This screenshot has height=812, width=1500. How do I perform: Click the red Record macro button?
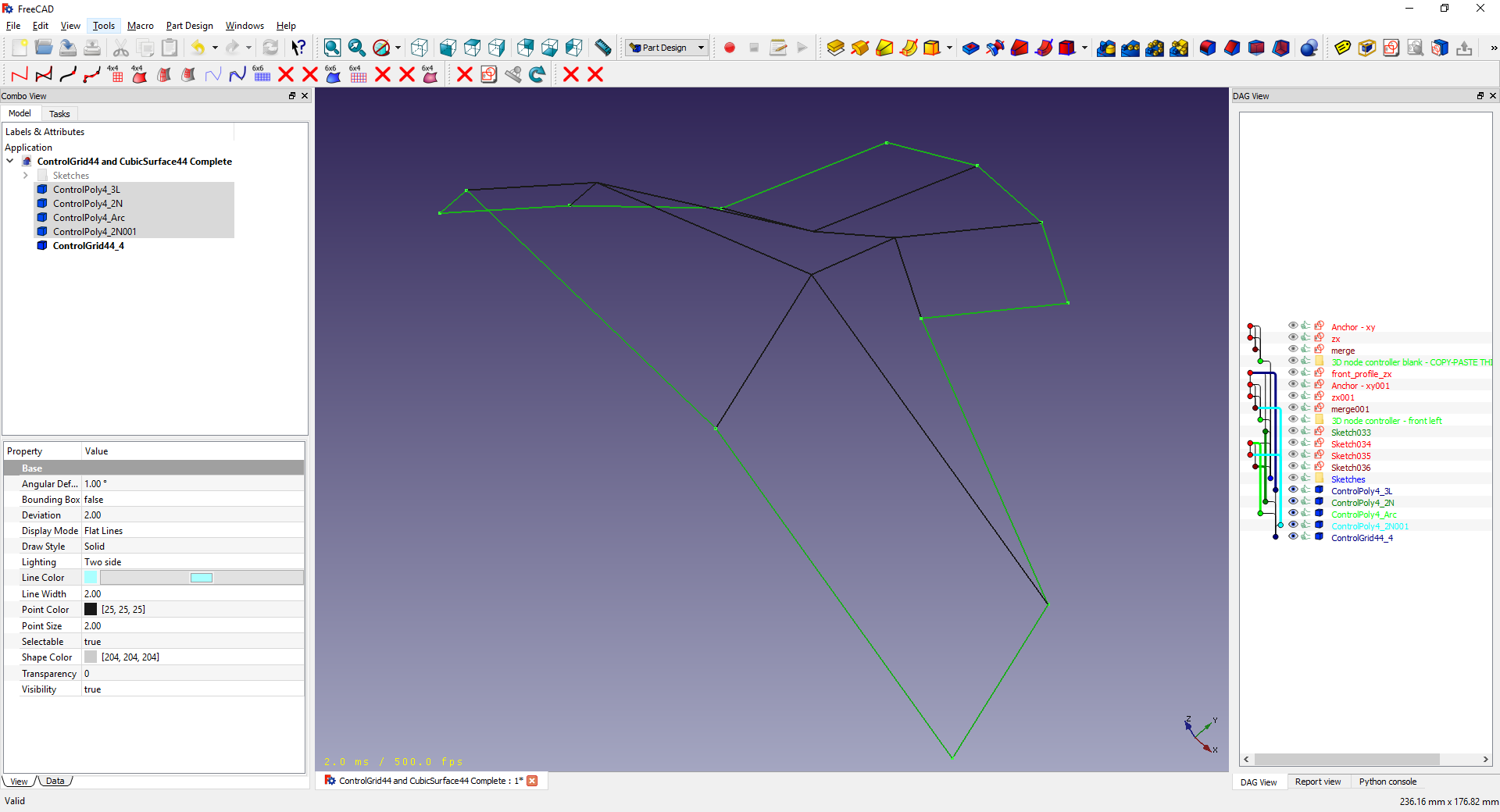tap(730, 48)
